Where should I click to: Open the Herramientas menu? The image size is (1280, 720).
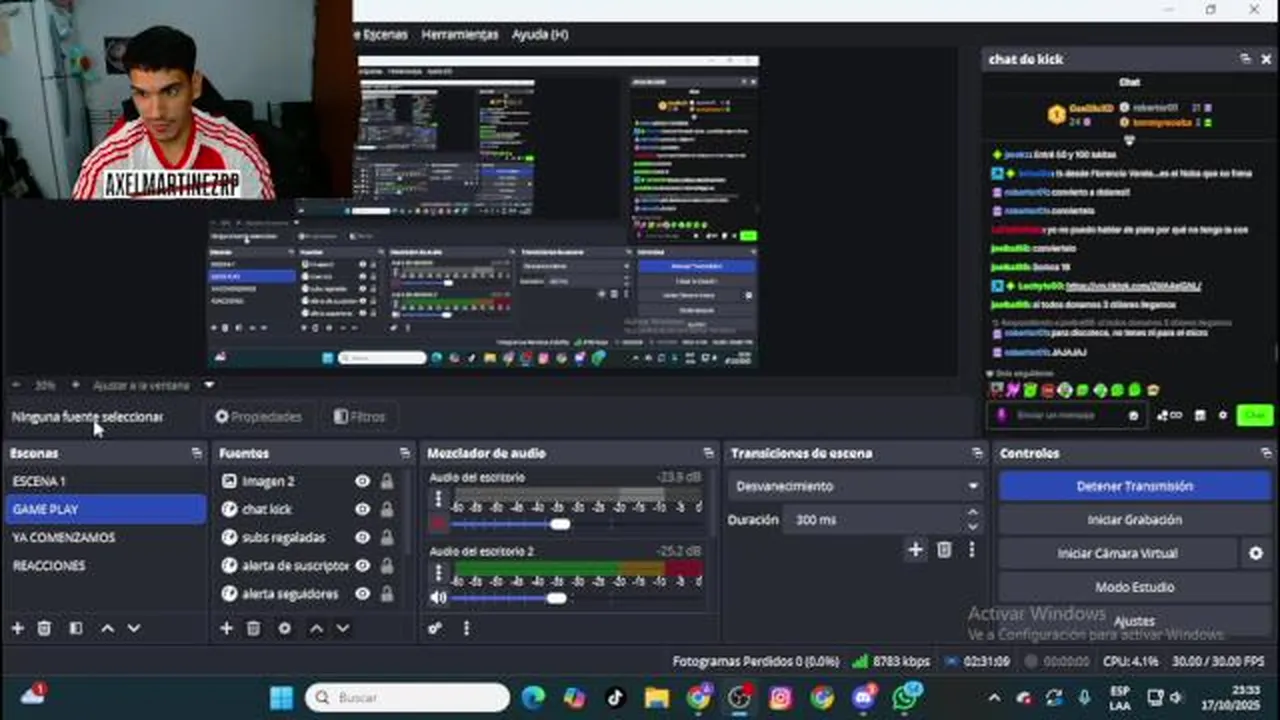(x=460, y=34)
